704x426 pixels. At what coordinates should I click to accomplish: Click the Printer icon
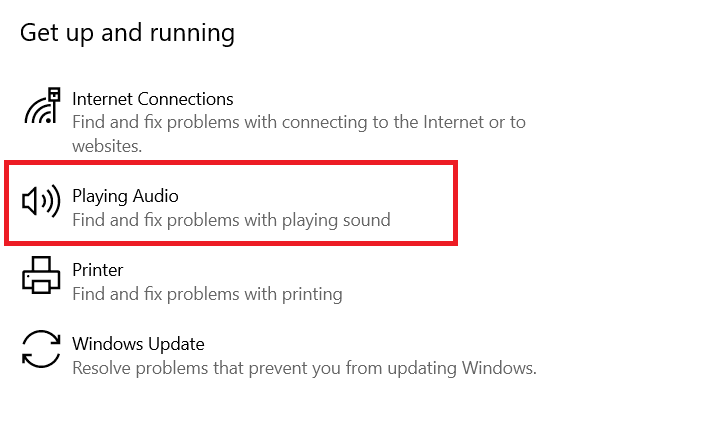[41, 276]
